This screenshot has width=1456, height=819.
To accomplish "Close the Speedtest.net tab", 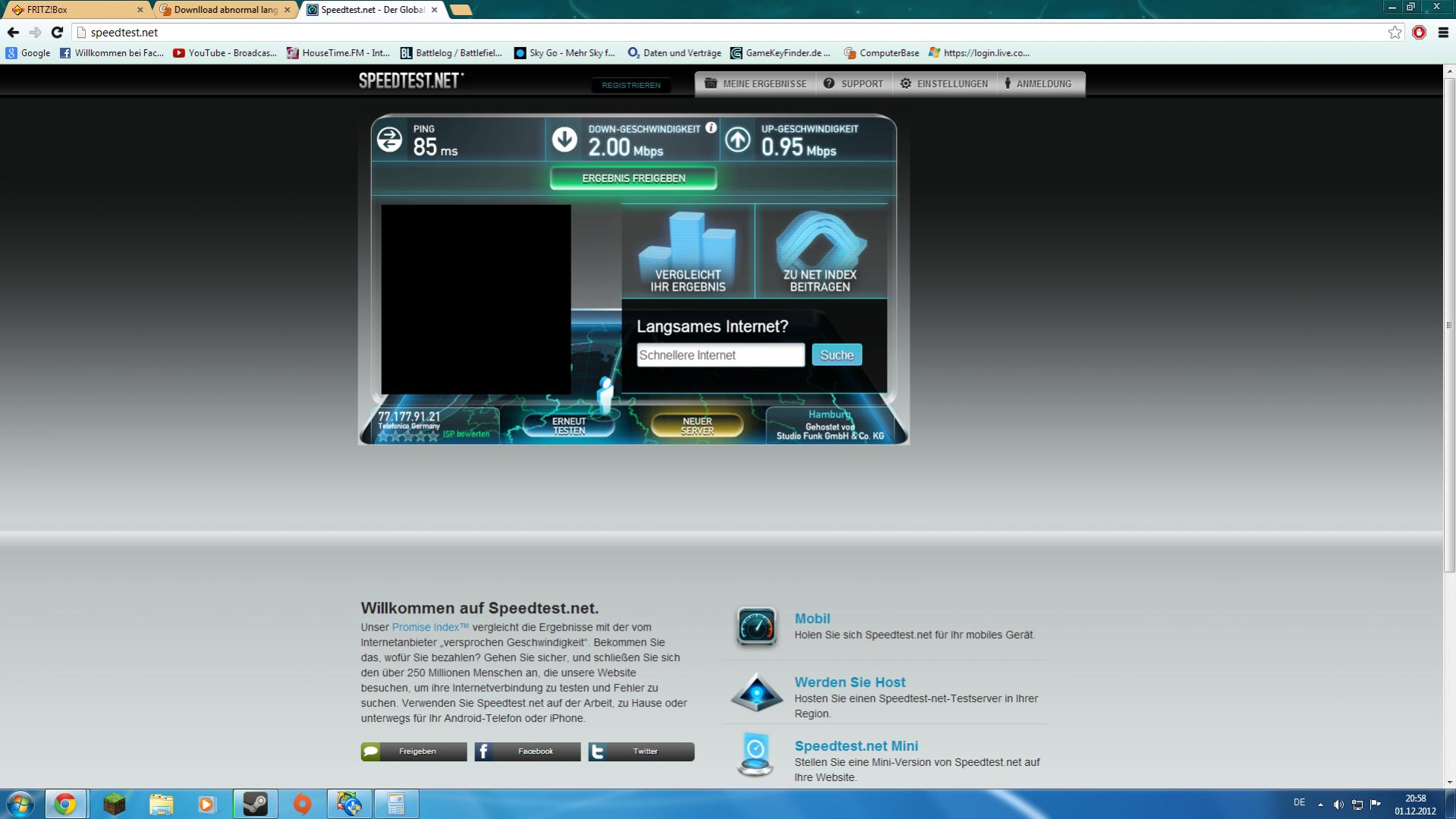I will (434, 10).
